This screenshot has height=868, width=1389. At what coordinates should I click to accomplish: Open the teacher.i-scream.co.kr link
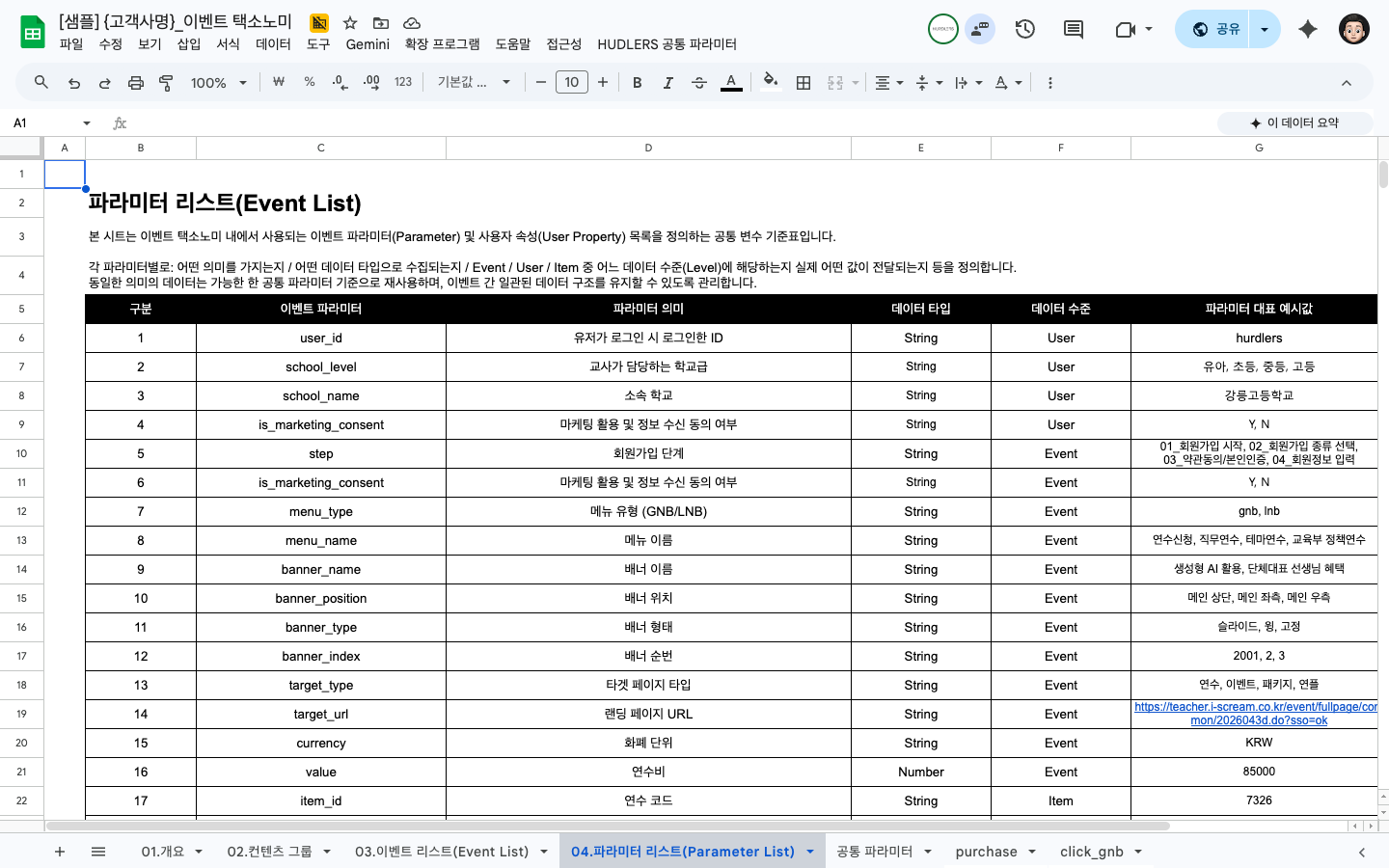1255,714
